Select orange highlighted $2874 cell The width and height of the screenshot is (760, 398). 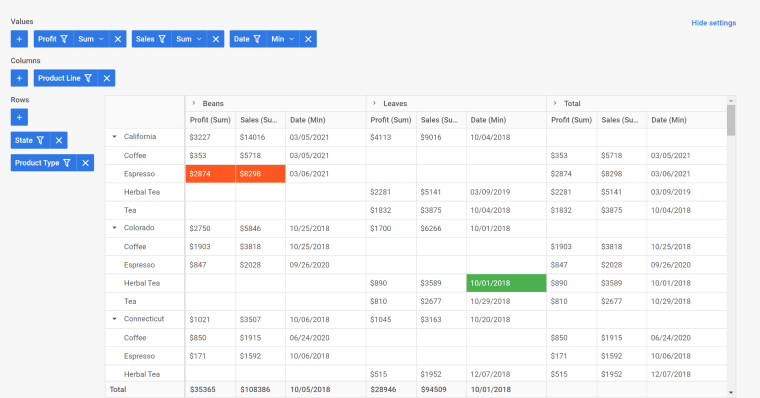point(210,174)
